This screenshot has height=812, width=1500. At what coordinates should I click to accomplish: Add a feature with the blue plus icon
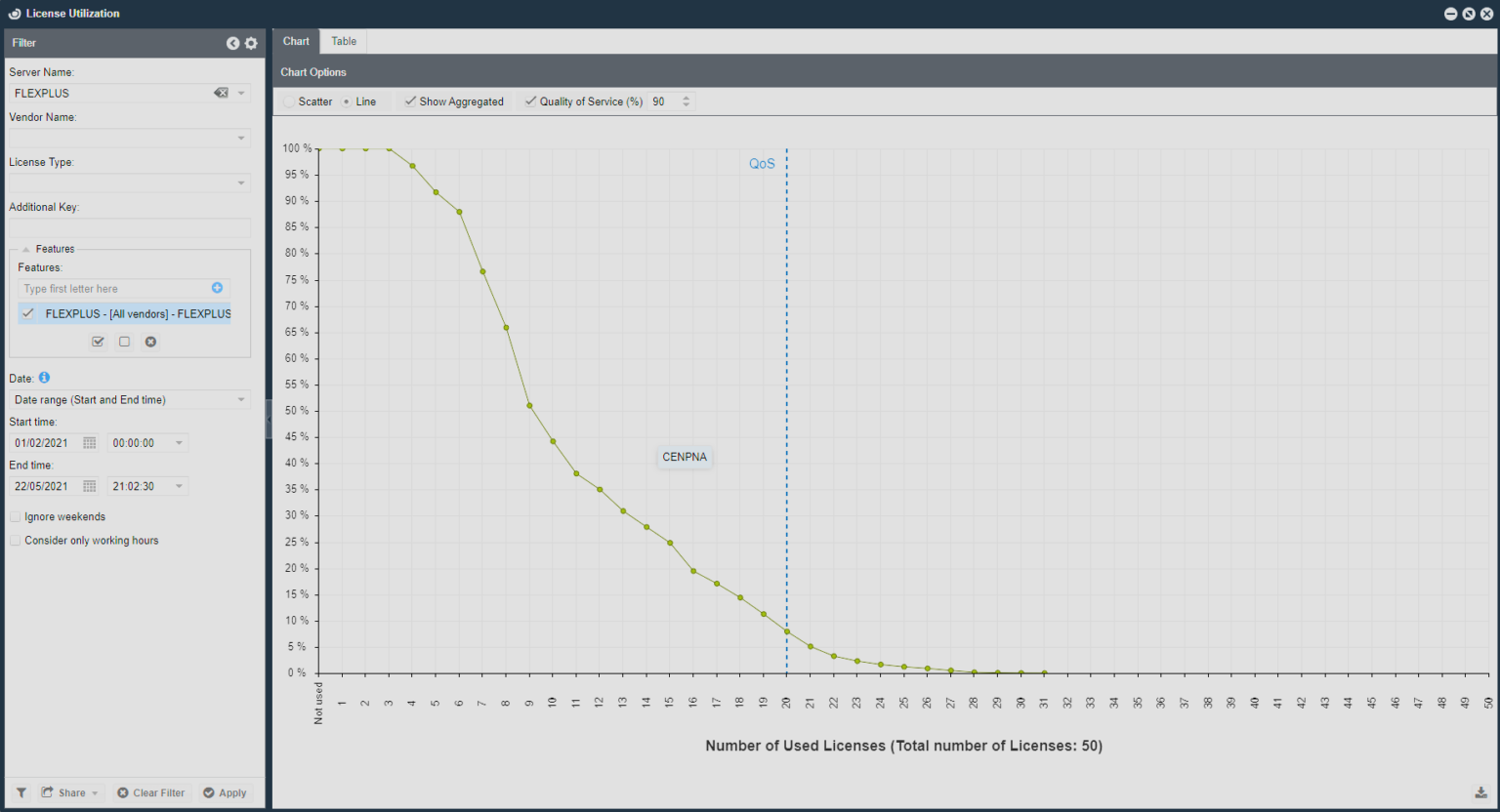click(x=217, y=287)
